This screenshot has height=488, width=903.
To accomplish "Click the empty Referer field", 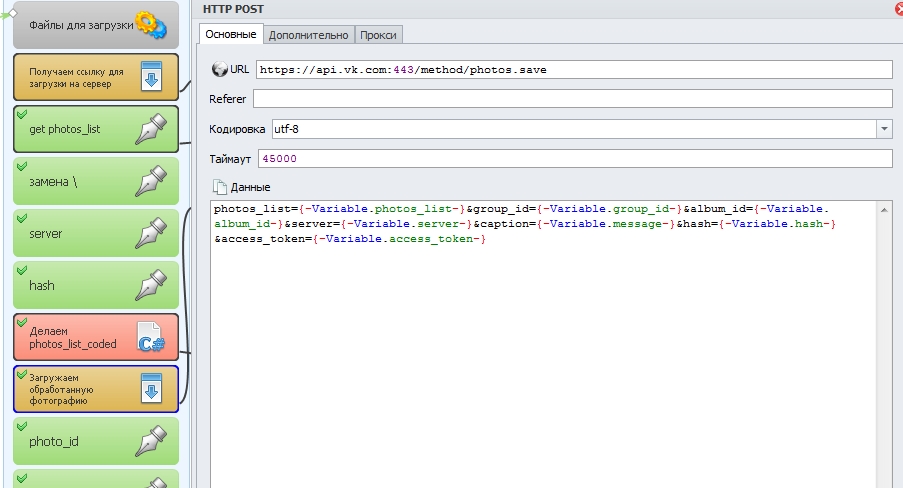I will [x=572, y=98].
